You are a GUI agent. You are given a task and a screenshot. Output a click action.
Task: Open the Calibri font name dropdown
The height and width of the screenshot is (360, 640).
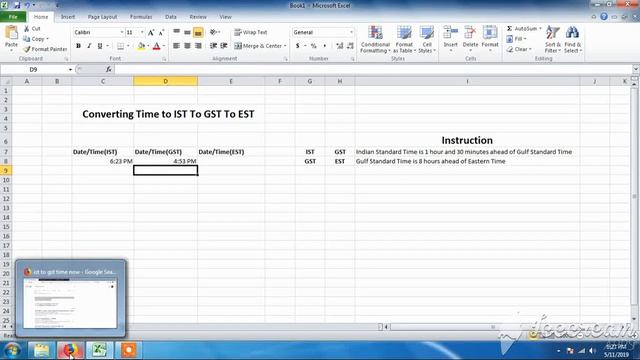tap(122, 32)
